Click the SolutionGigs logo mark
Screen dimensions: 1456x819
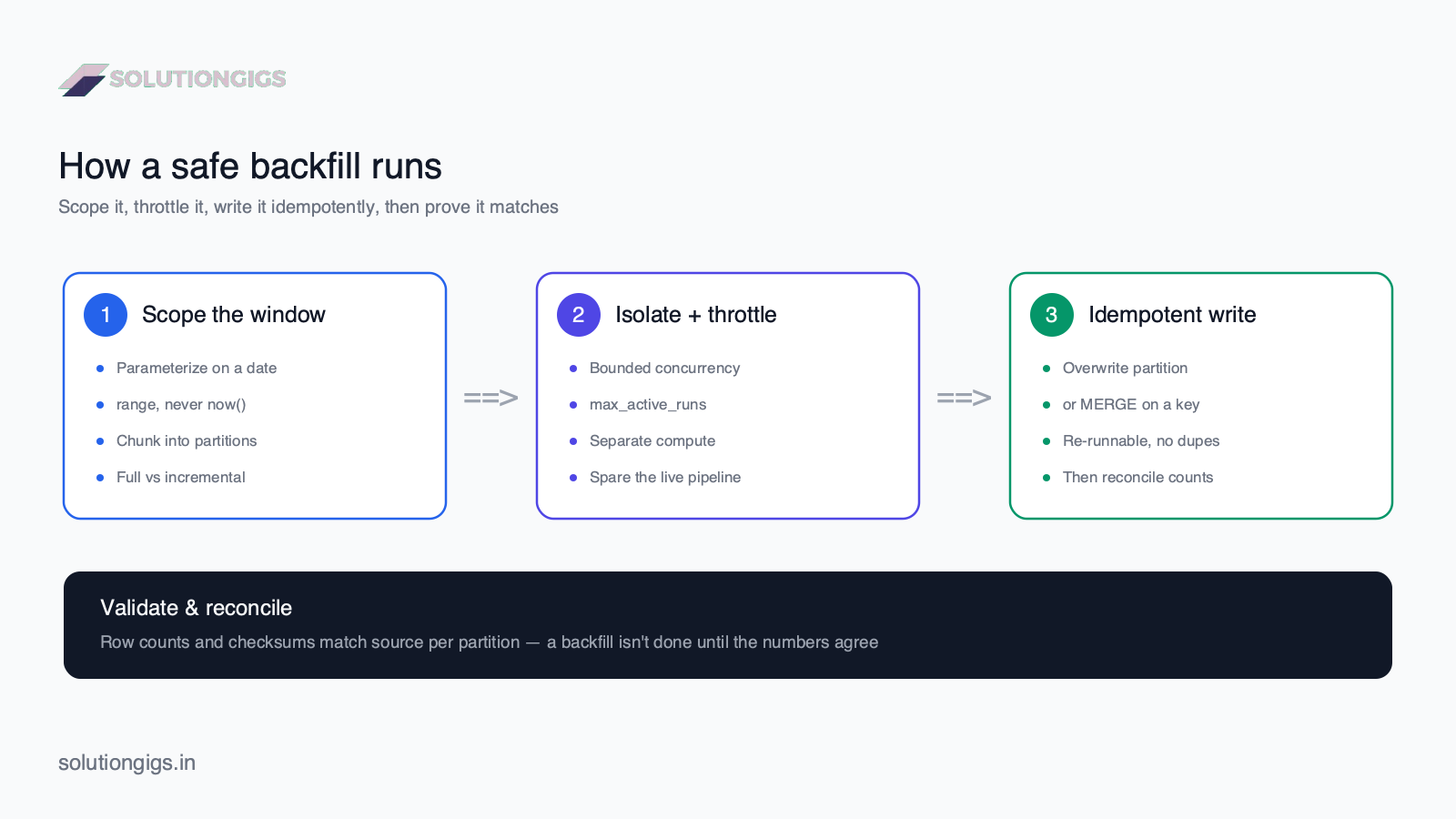pyautogui.click(x=84, y=80)
